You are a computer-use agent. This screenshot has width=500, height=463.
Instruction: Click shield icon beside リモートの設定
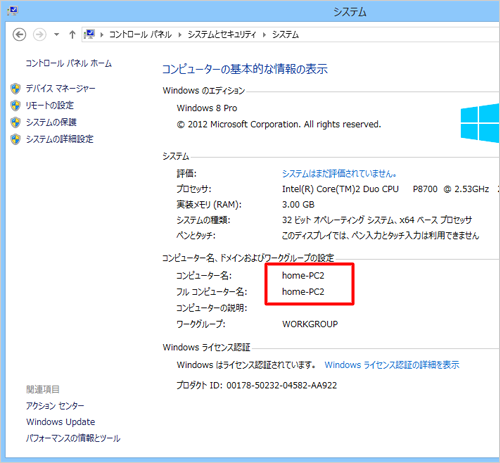15,106
